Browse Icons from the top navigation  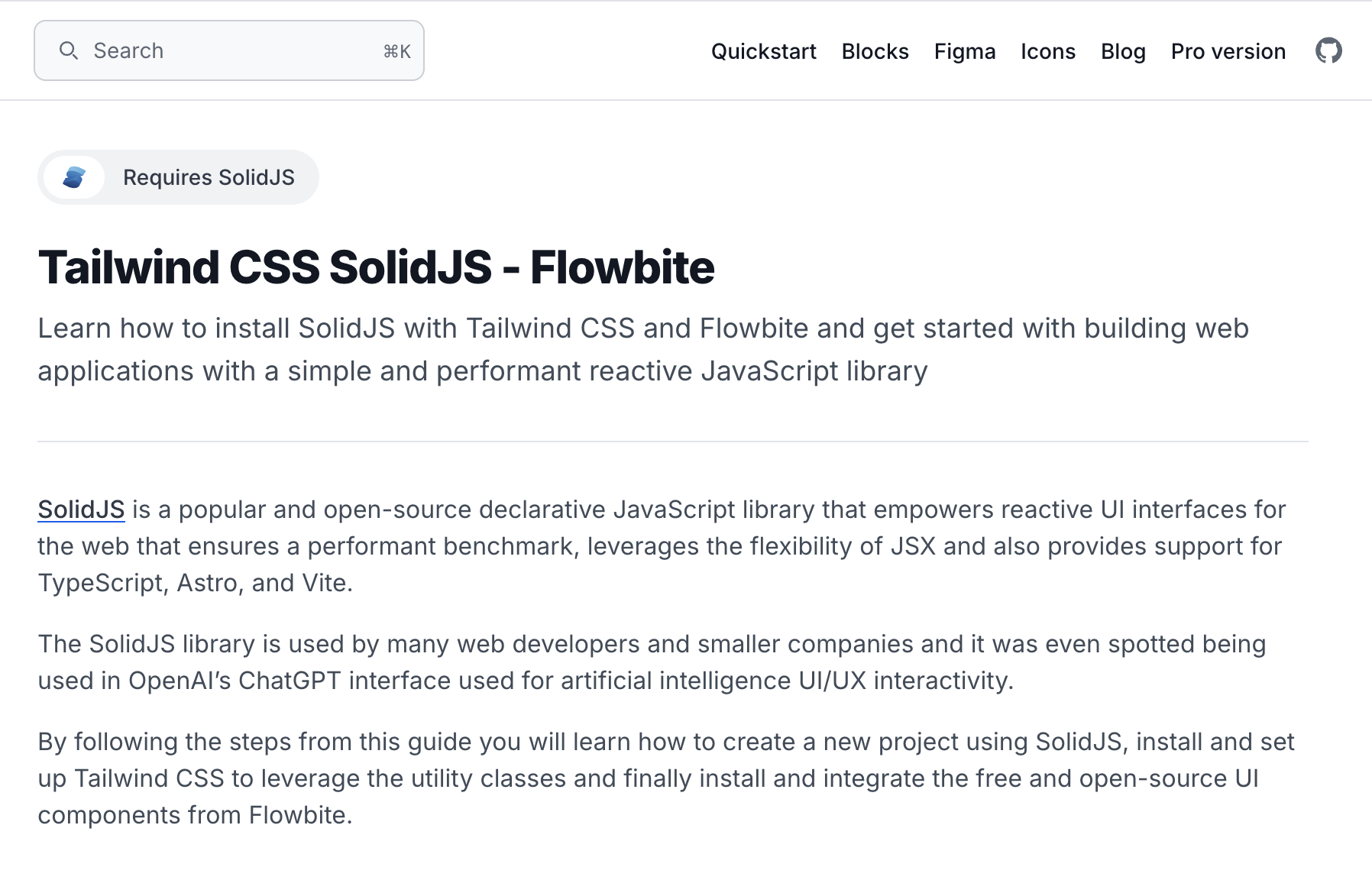point(1048,51)
